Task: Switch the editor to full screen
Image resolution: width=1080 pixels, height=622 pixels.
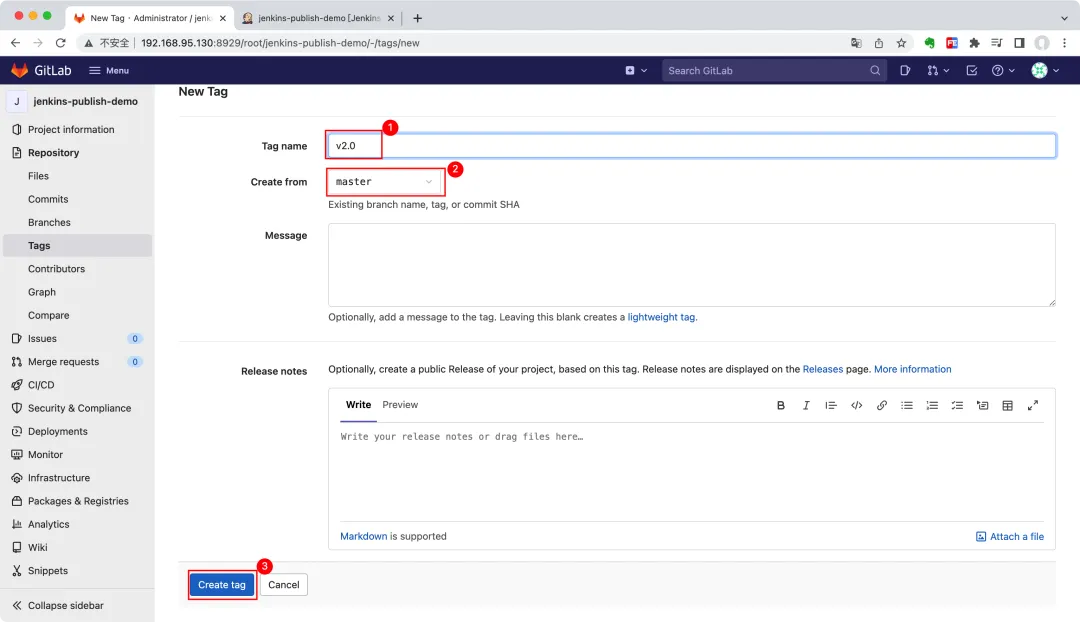Action: pyautogui.click(x=1032, y=405)
